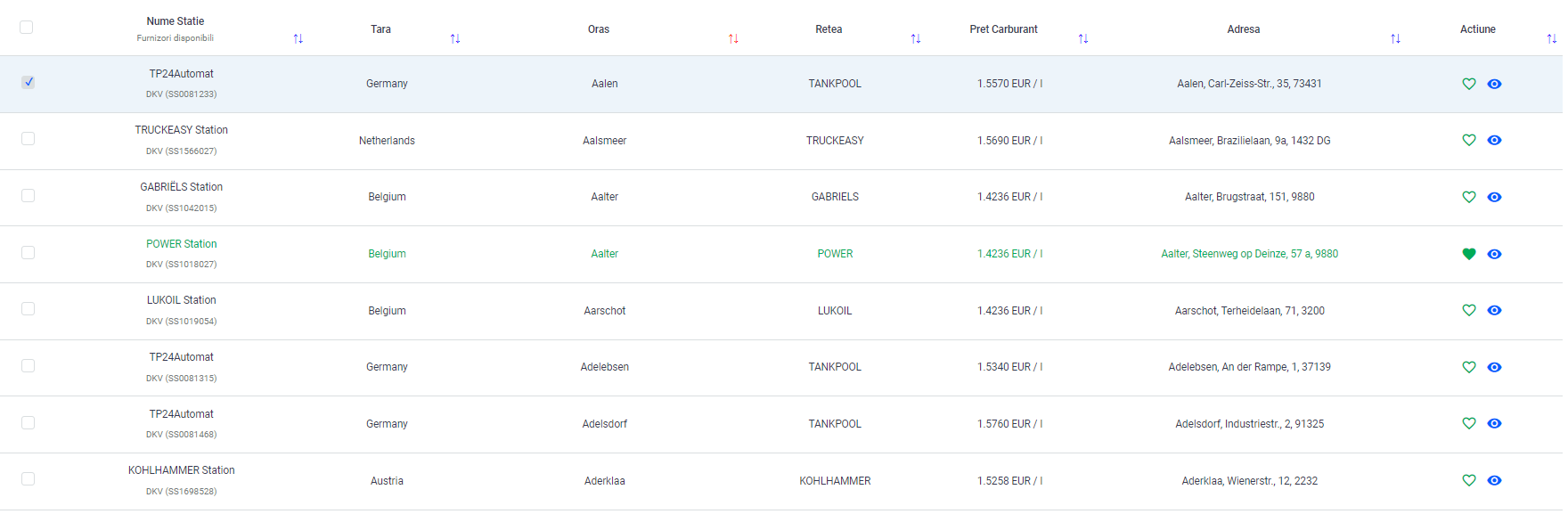Image resolution: width=1568 pixels, height=514 pixels.
Task: Favorite the TRUCKEASY Station in Aalsmeer
Action: point(1469,140)
